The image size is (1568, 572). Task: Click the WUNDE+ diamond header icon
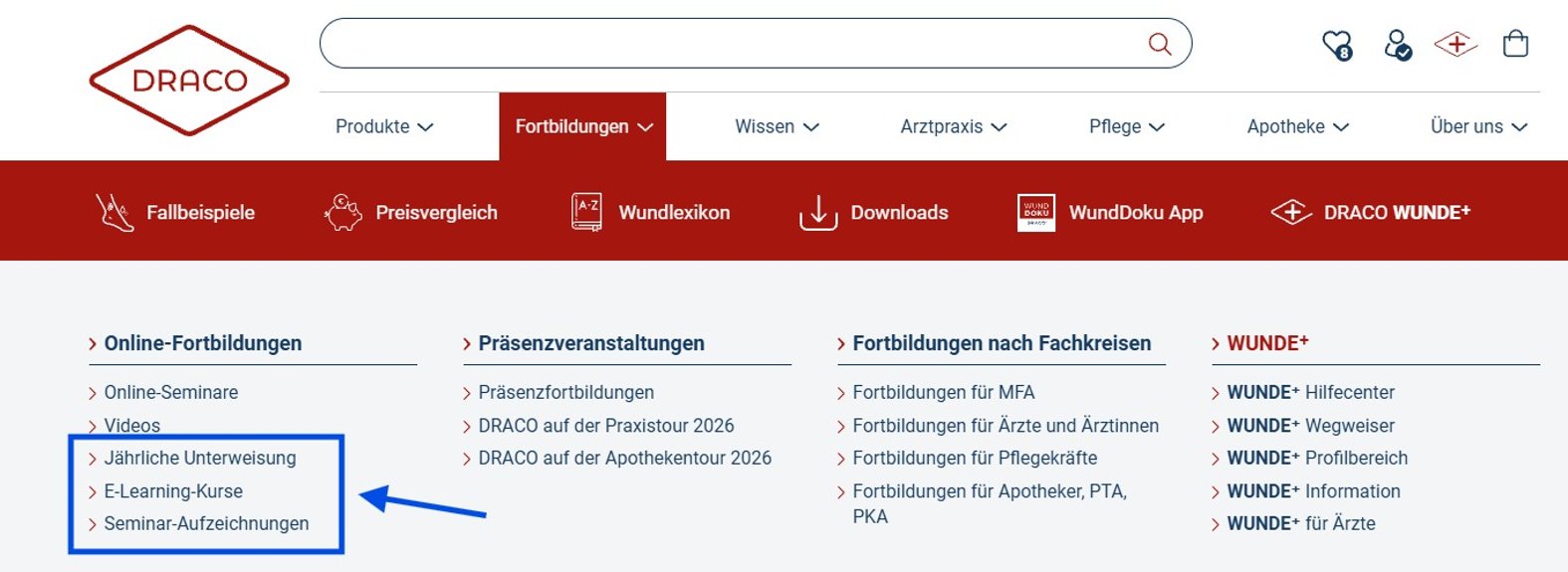point(1456,45)
